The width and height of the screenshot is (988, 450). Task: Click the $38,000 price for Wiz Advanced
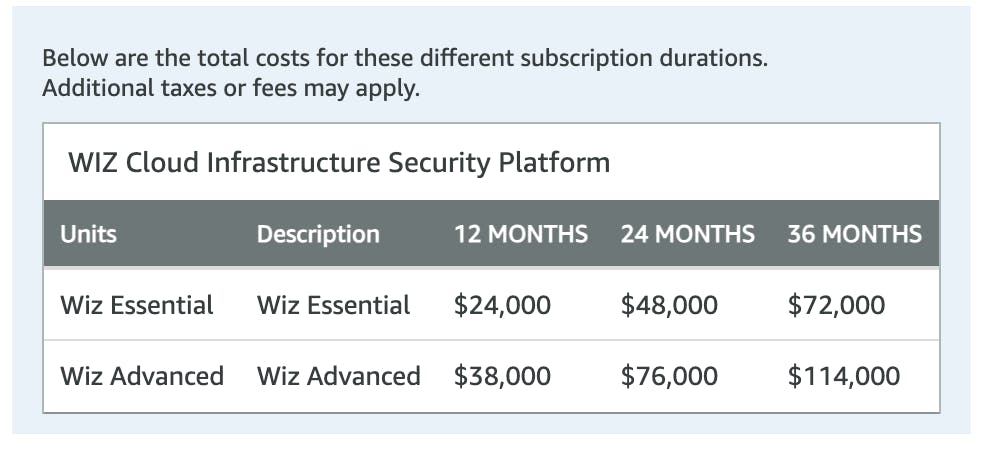click(x=502, y=376)
